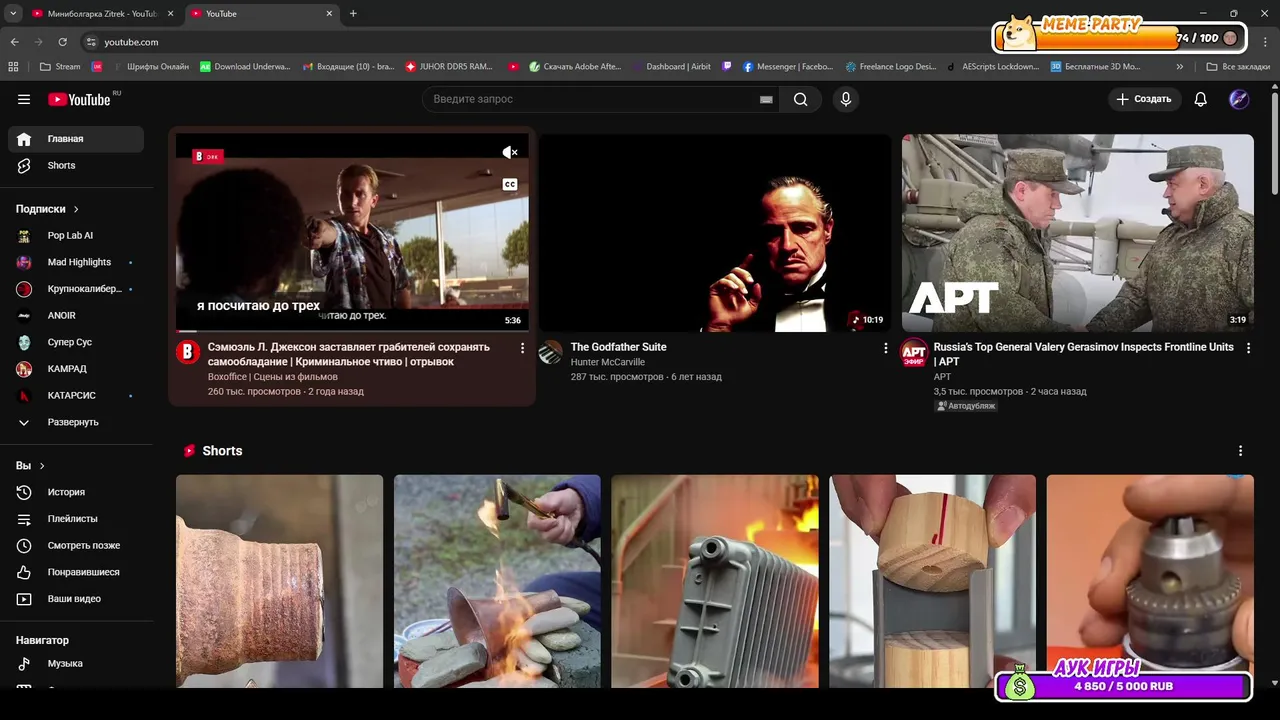Open the account avatar menu
The height and width of the screenshot is (720, 1280).
(1238, 99)
